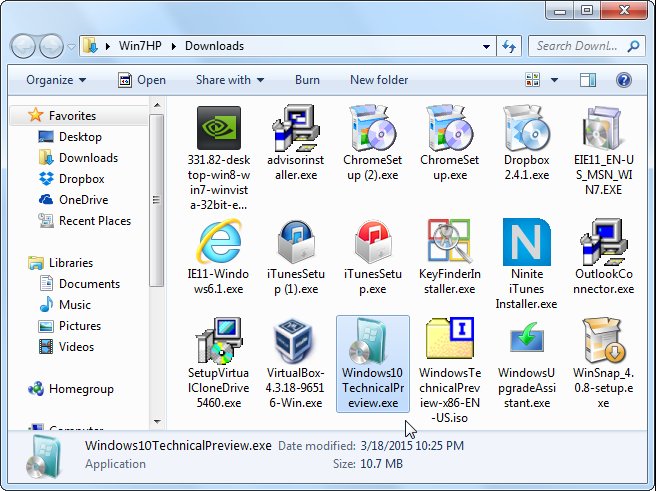Select OutlookConnector.exe file
Viewport: 656px width, 491px height.
pos(603,257)
